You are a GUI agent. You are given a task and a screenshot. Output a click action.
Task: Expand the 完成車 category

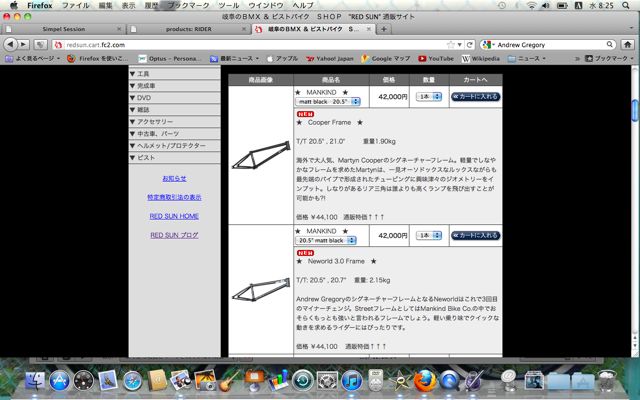tap(174, 86)
